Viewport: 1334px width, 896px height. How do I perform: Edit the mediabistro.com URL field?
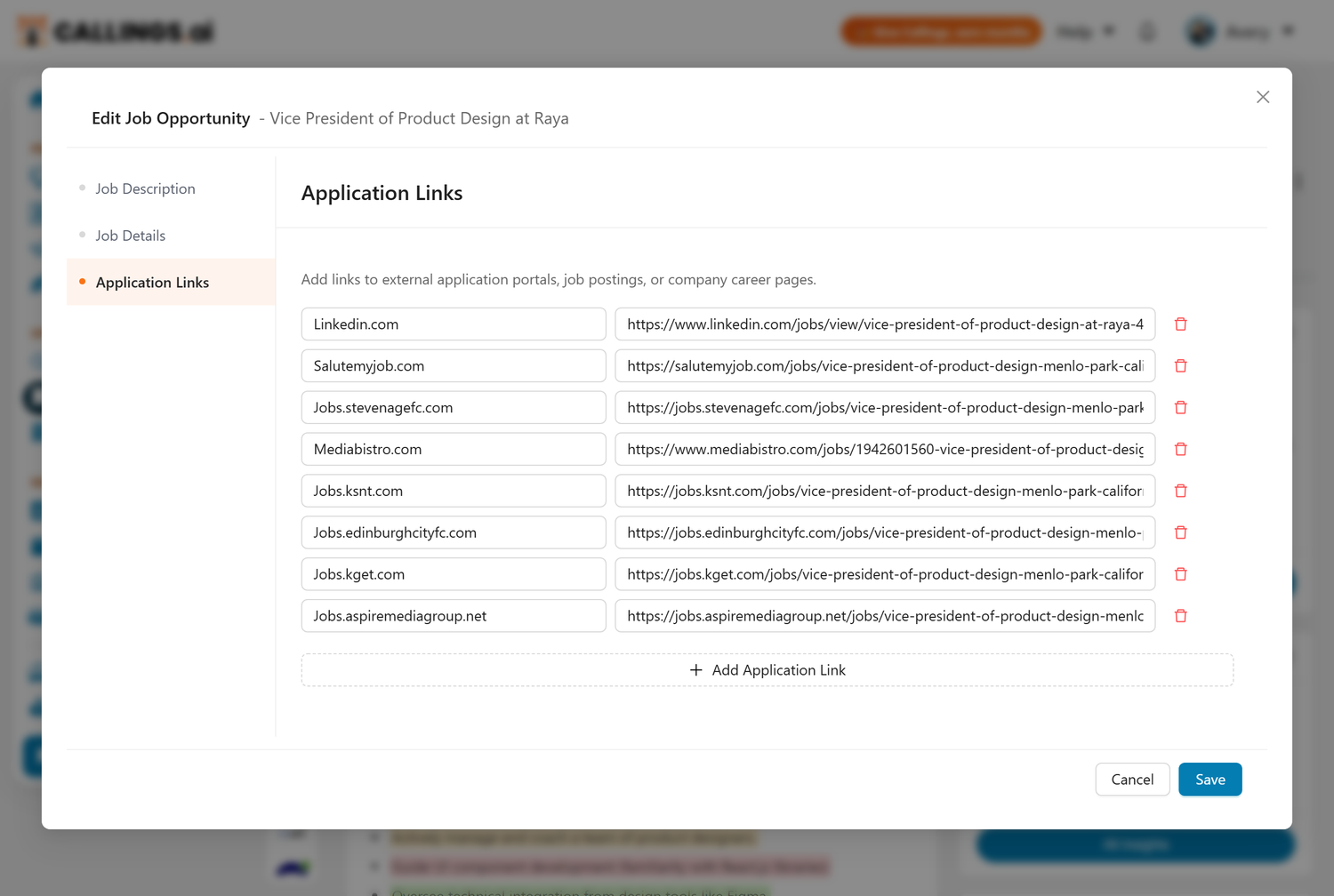pos(885,450)
